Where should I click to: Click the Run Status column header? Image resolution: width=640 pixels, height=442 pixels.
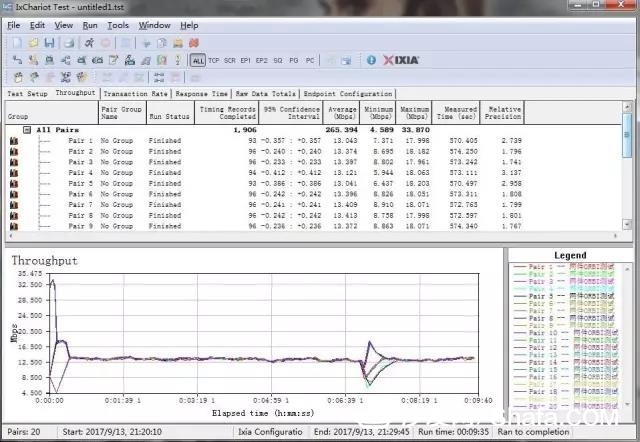[x=170, y=113]
